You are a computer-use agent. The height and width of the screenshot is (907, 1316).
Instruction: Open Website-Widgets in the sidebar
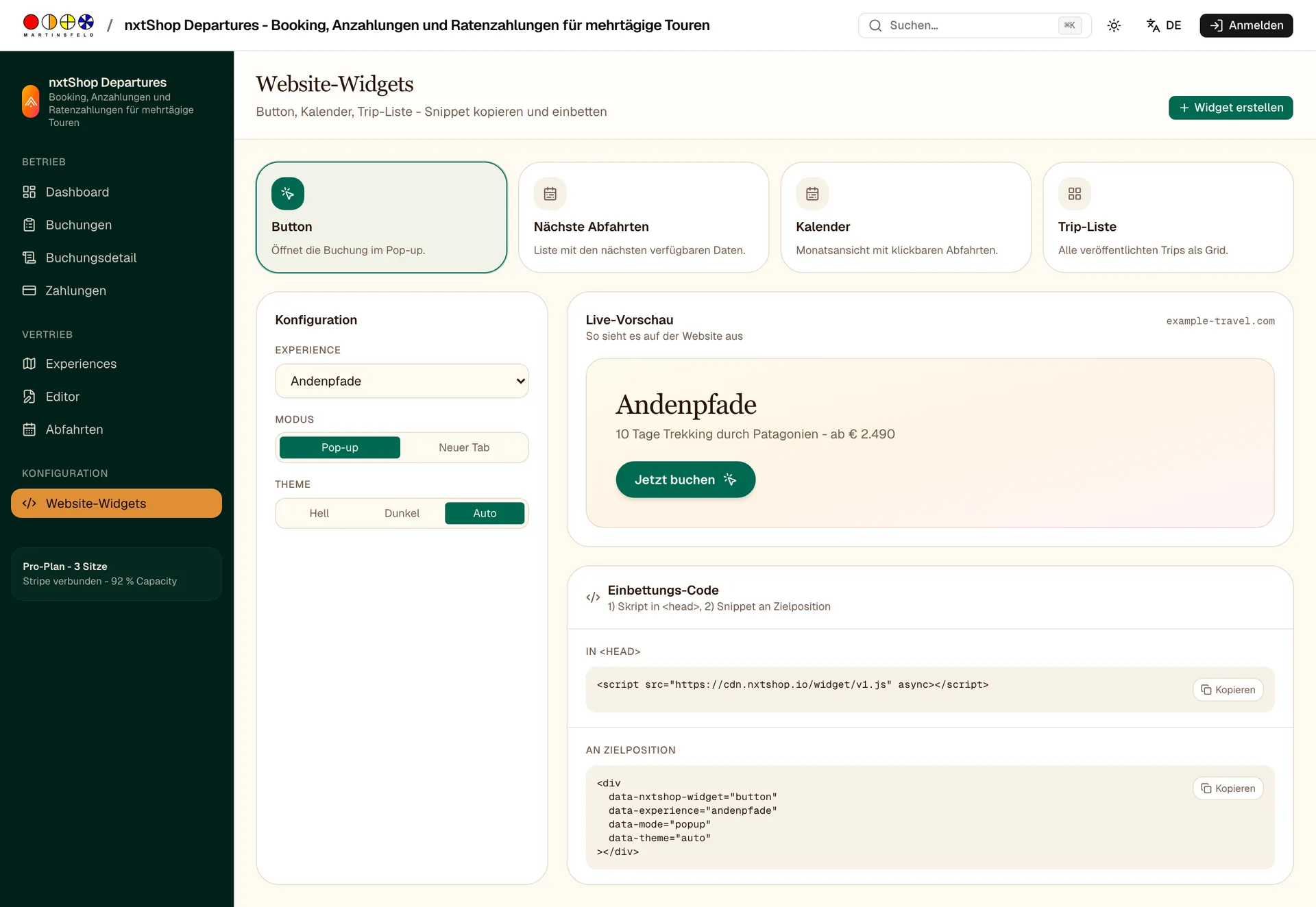click(x=117, y=504)
